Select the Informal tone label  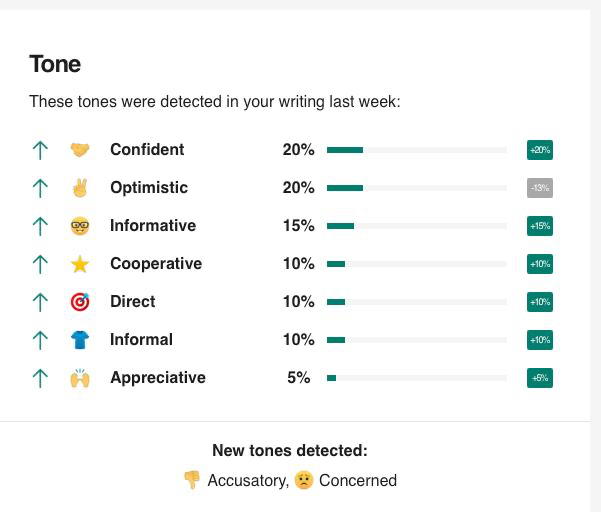(x=141, y=340)
